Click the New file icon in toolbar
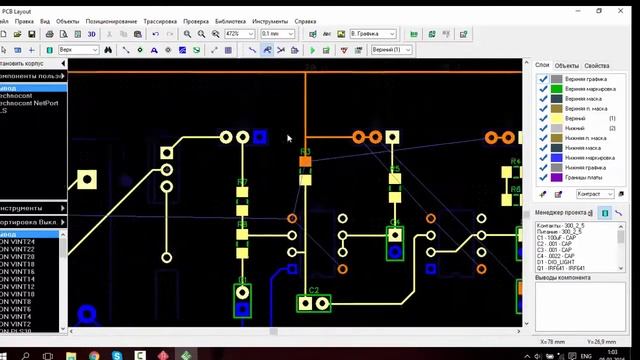 [3, 34]
